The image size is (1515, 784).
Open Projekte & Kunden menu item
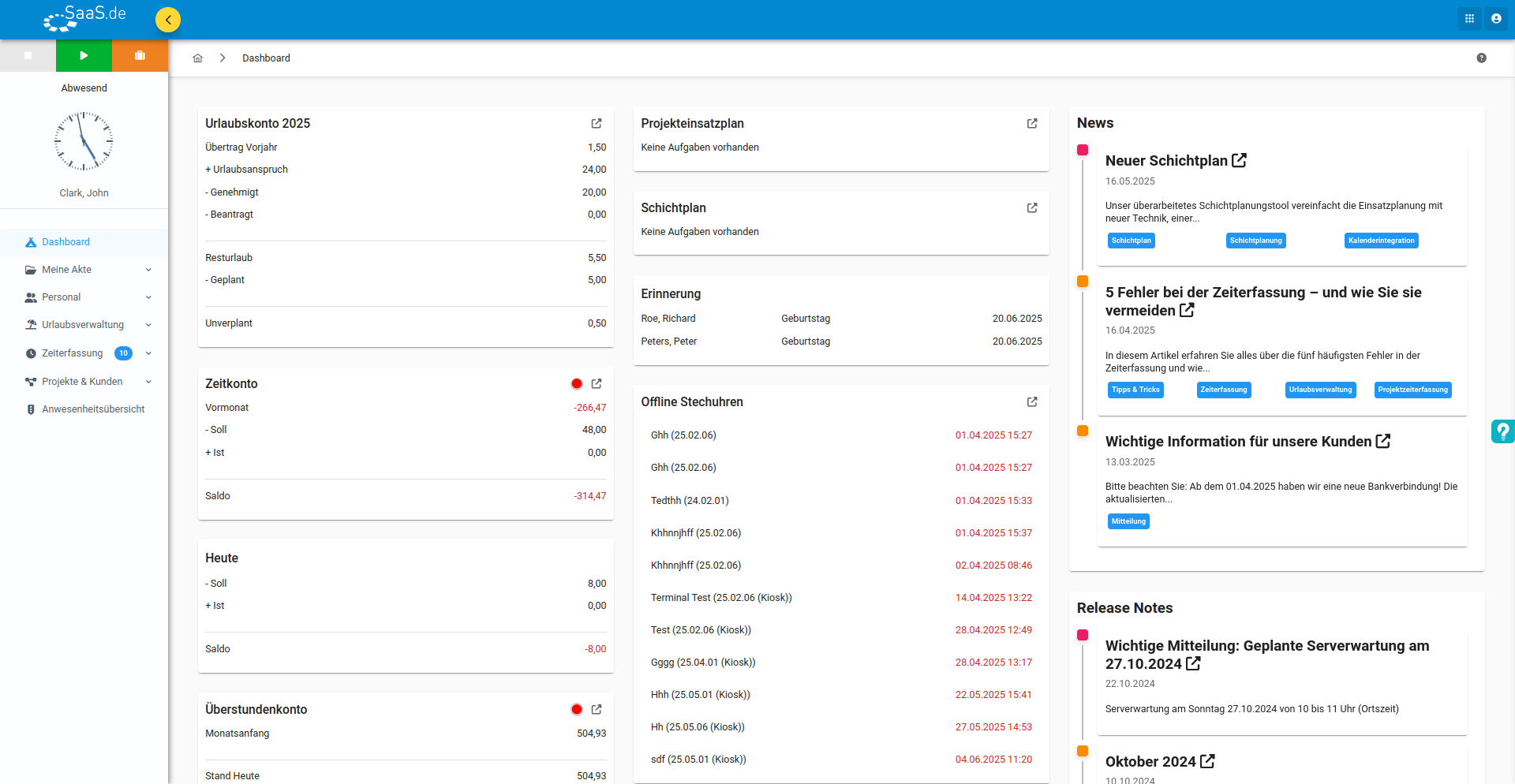coord(82,382)
